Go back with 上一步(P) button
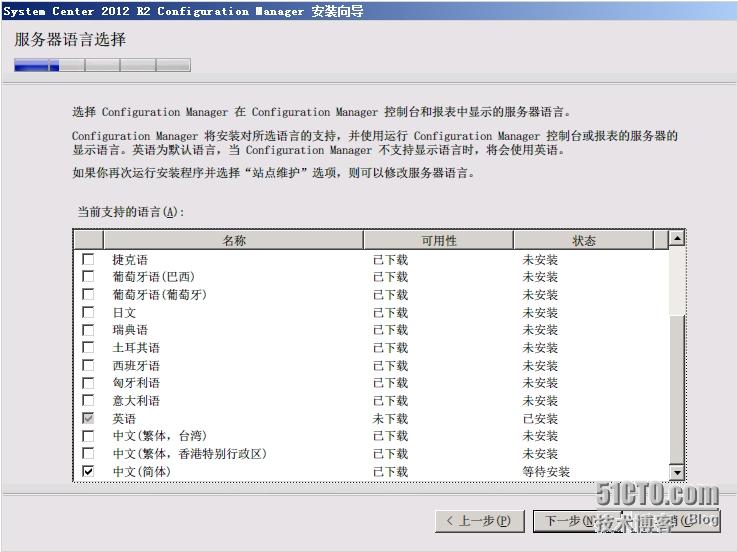The height and width of the screenshot is (552, 738). [x=480, y=521]
